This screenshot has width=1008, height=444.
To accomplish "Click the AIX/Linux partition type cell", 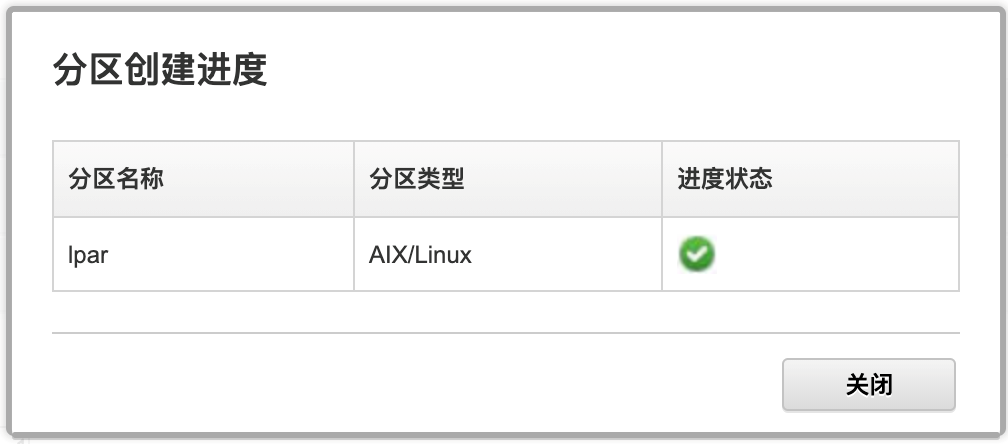I will [507, 255].
